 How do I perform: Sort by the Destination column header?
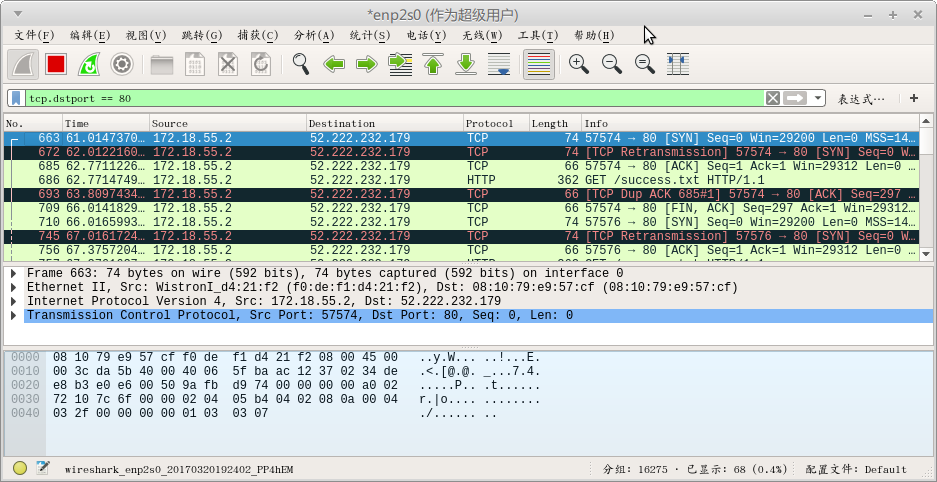pyautogui.click(x=385, y=124)
